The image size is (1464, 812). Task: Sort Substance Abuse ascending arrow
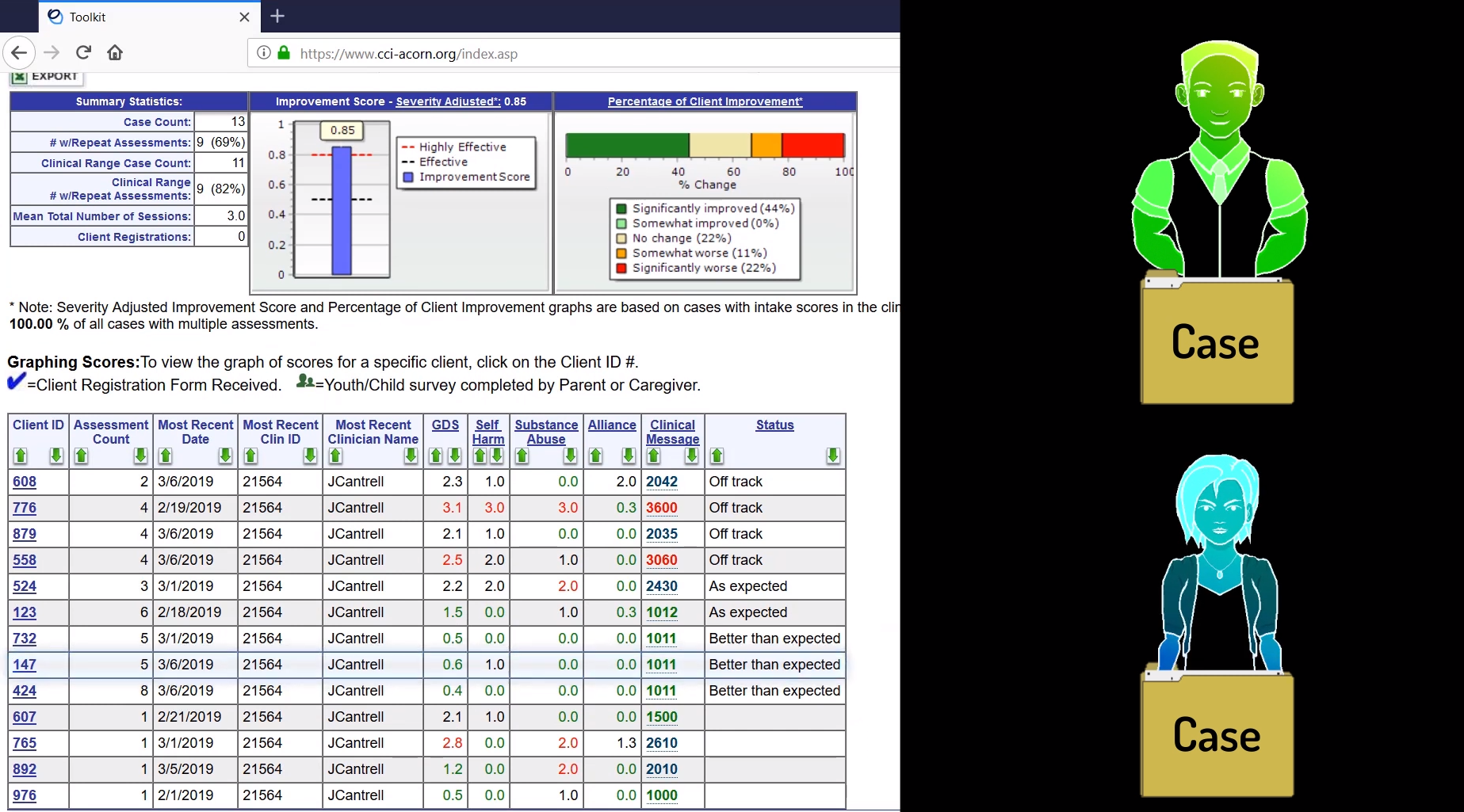[x=522, y=456]
